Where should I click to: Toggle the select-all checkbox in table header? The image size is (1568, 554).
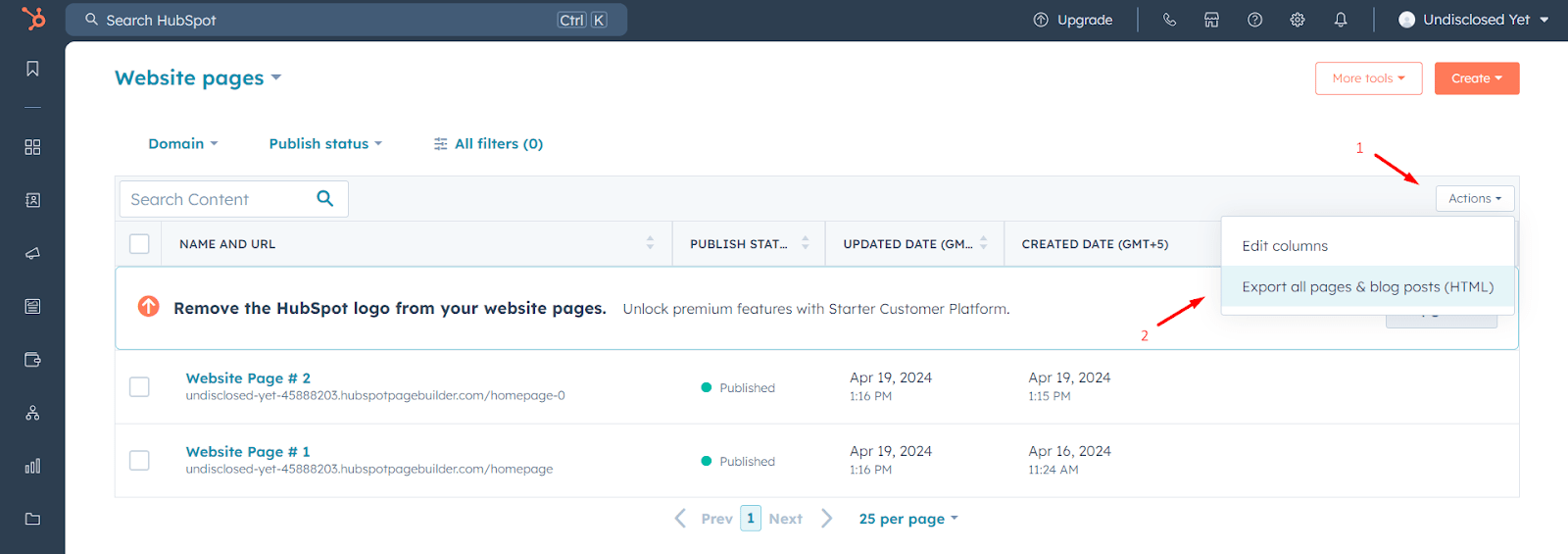(x=139, y=243)
